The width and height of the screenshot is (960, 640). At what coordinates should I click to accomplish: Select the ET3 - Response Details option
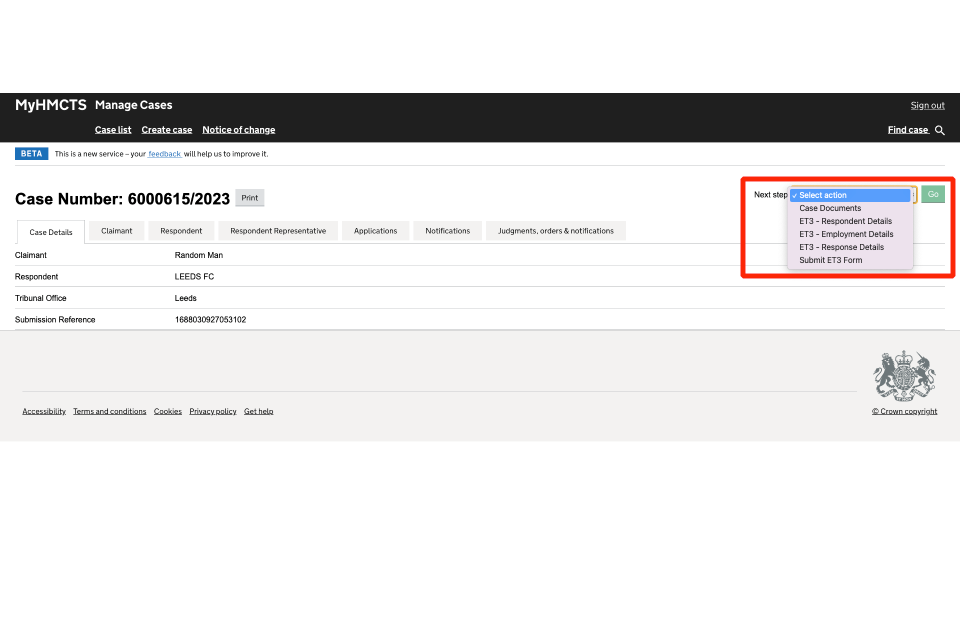[841, 247]
